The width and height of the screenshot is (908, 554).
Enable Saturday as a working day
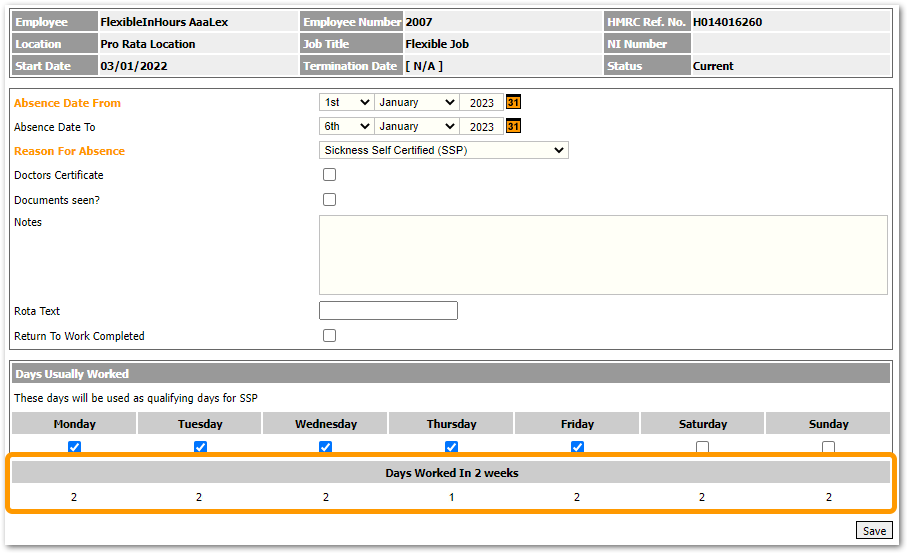coord(702,447)
